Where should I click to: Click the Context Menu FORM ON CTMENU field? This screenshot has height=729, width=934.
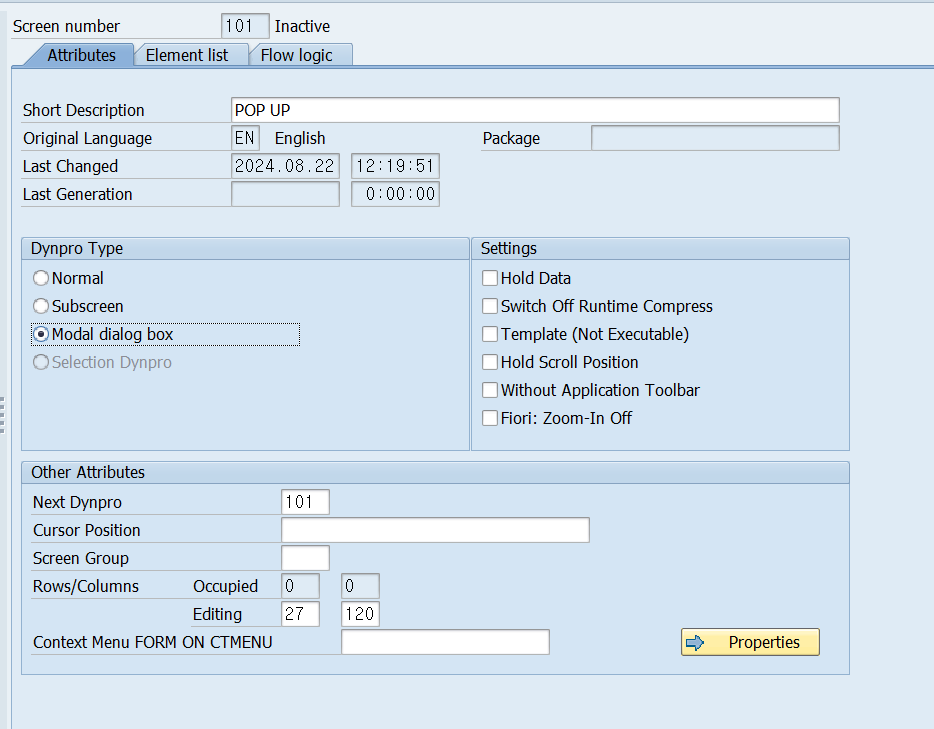coord(445,642)
